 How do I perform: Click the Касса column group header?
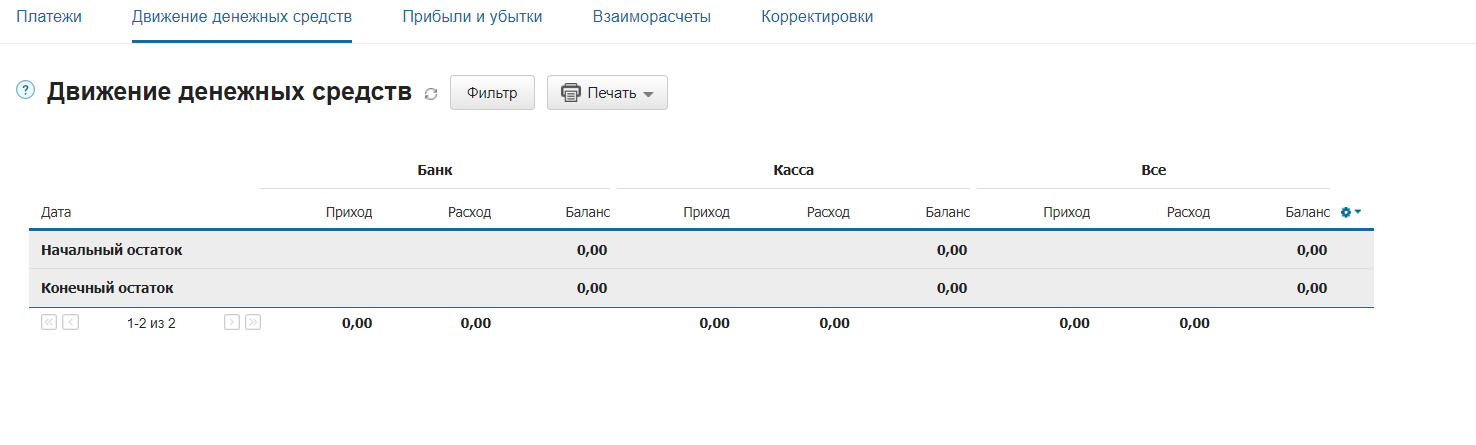click(794, 170)
